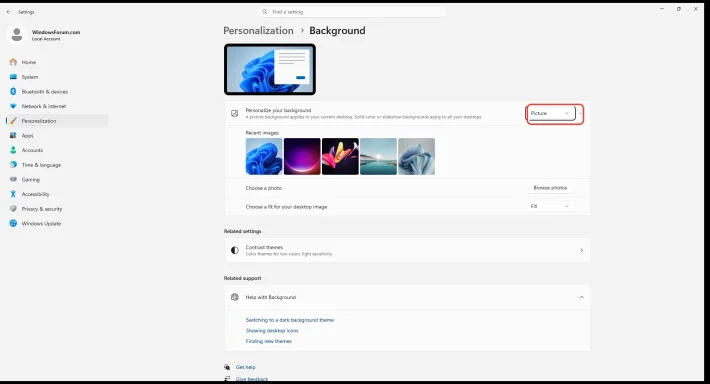Click the Personalization paintbrush icon
This screenshot has width=710, height=384.
pyautogui.click(x=13, y=121)
